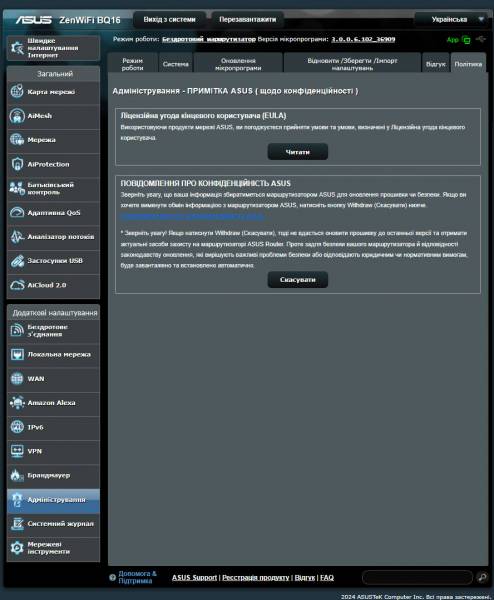
Task: Click the USB status icon in header
Action: [x=481, y=39]
